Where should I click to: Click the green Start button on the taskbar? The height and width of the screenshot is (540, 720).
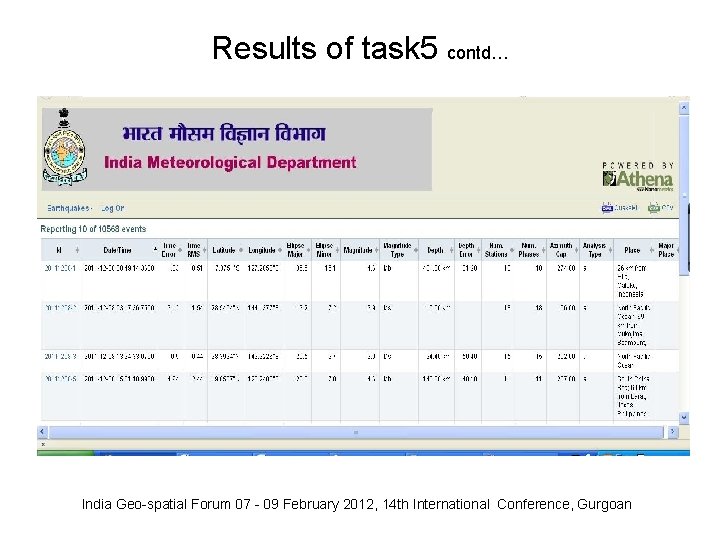(65, 453)
